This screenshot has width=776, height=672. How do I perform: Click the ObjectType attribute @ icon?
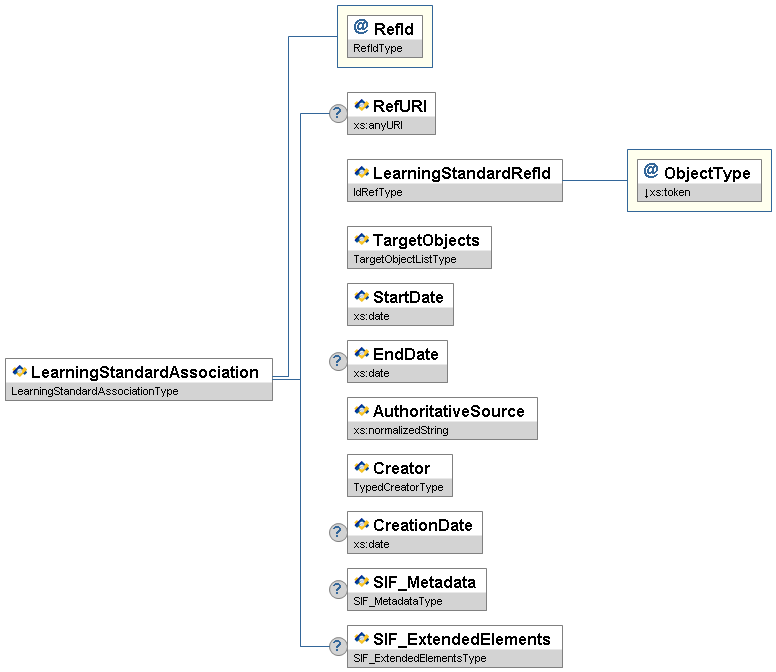point(651,171)
